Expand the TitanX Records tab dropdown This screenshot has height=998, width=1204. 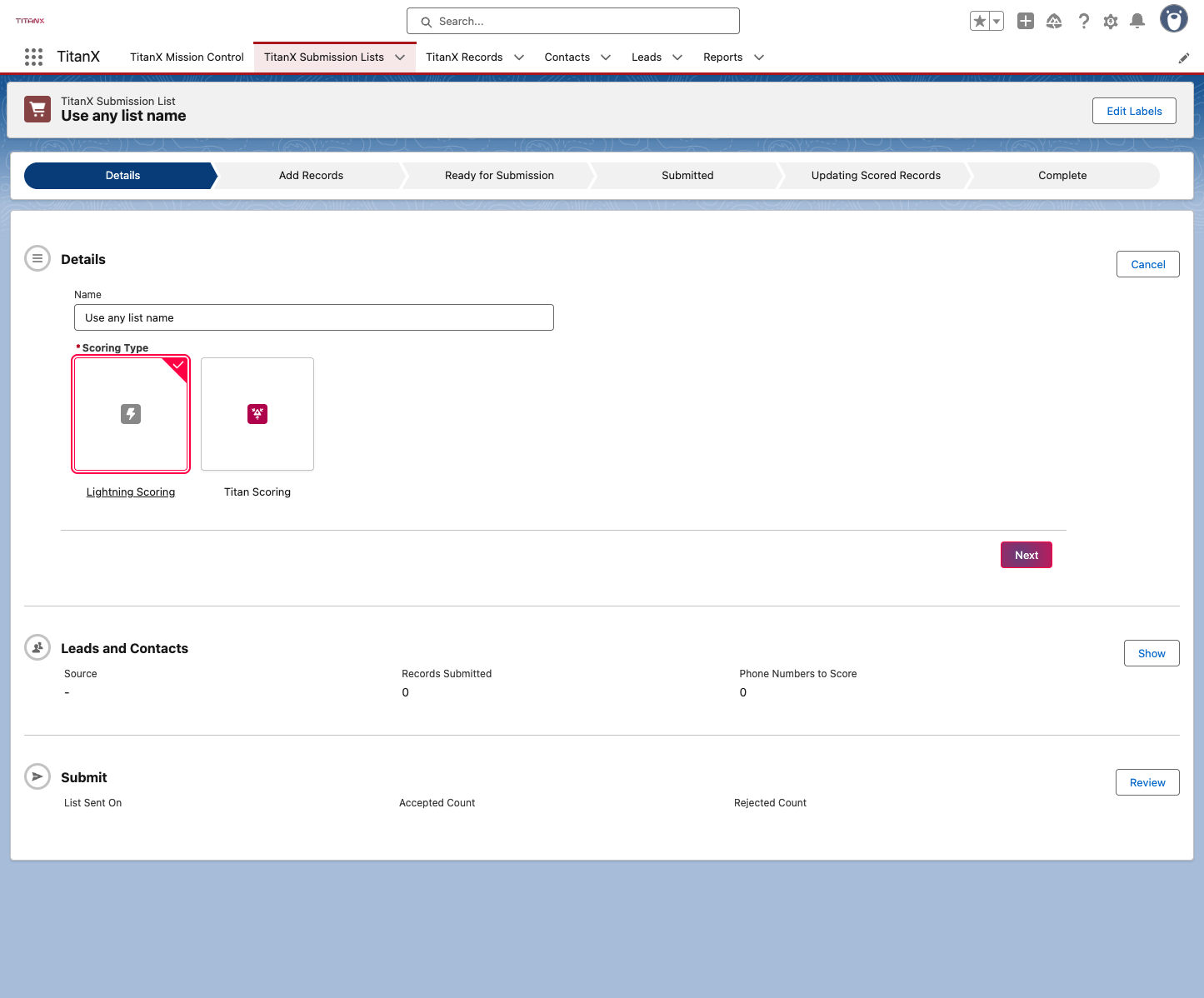pos(519,57)
